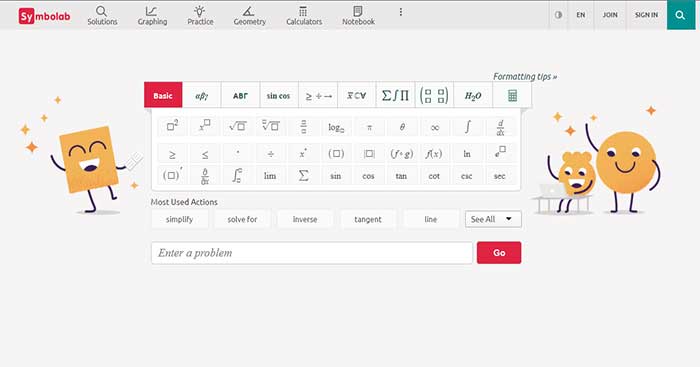700x367 pixels.
Task: Switch to the Σ∫∏ calculus tab
Action: point(396,95)
